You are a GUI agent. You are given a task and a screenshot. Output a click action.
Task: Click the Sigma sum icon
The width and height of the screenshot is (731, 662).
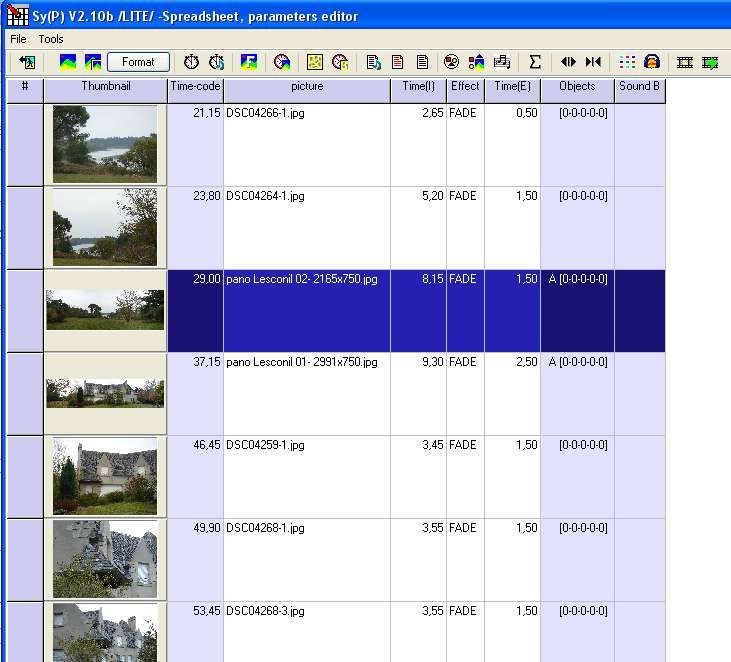click(535, 62)
